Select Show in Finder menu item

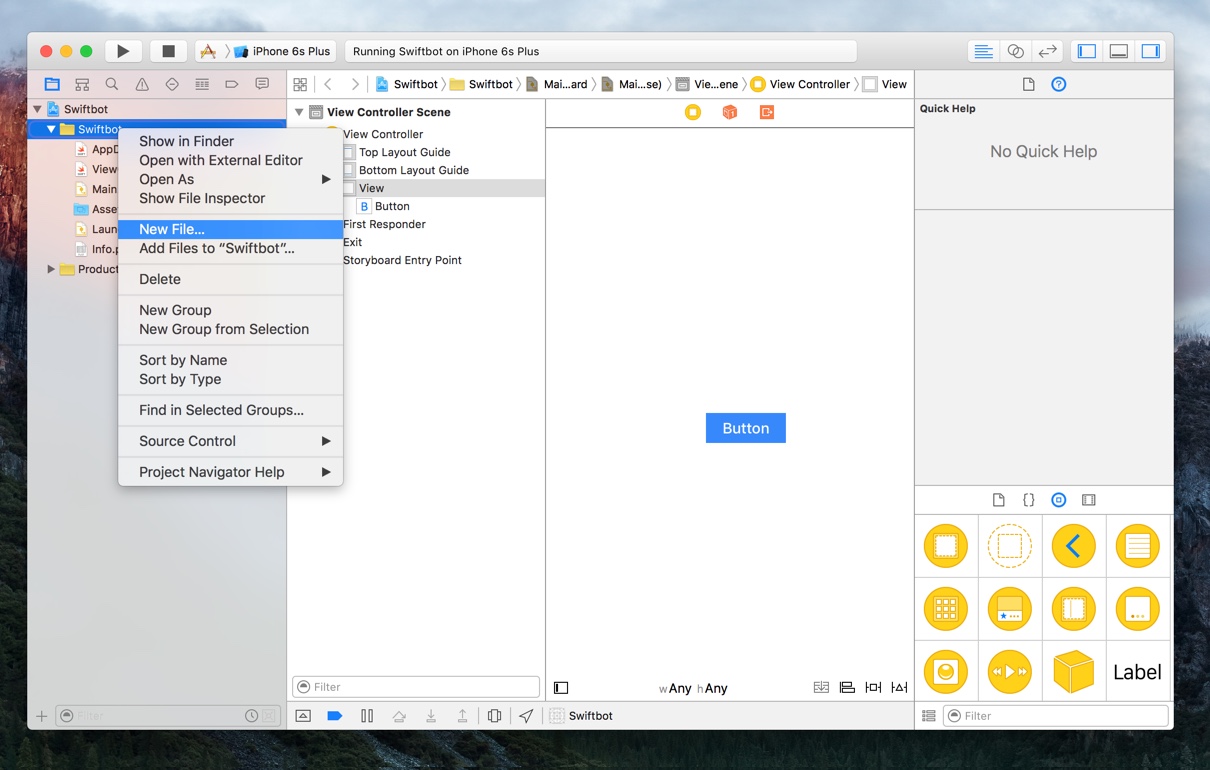(186, 141)
